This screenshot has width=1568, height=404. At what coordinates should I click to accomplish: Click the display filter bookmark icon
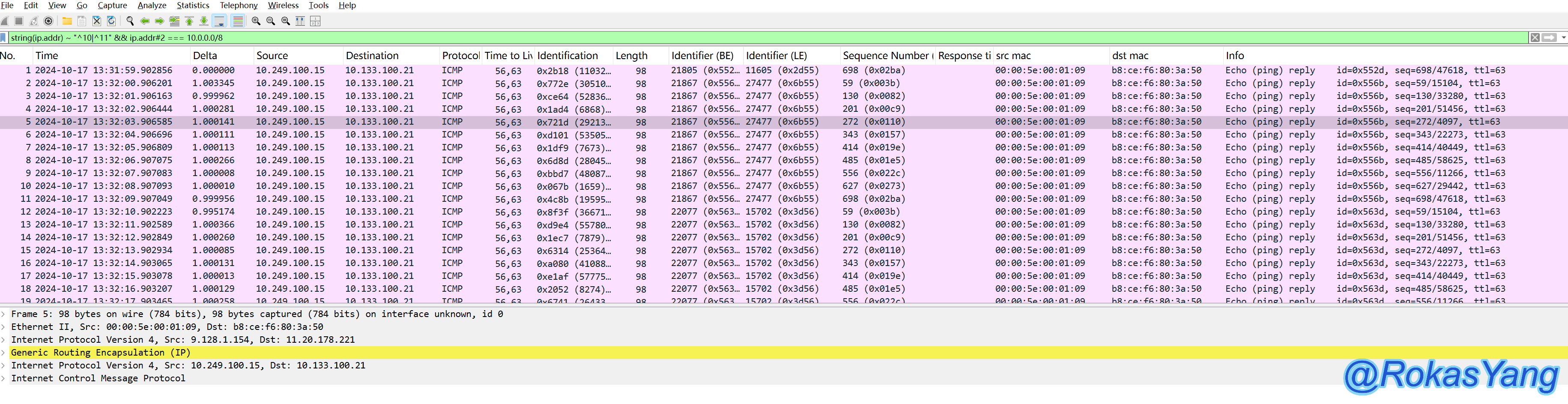coord(4,38)
